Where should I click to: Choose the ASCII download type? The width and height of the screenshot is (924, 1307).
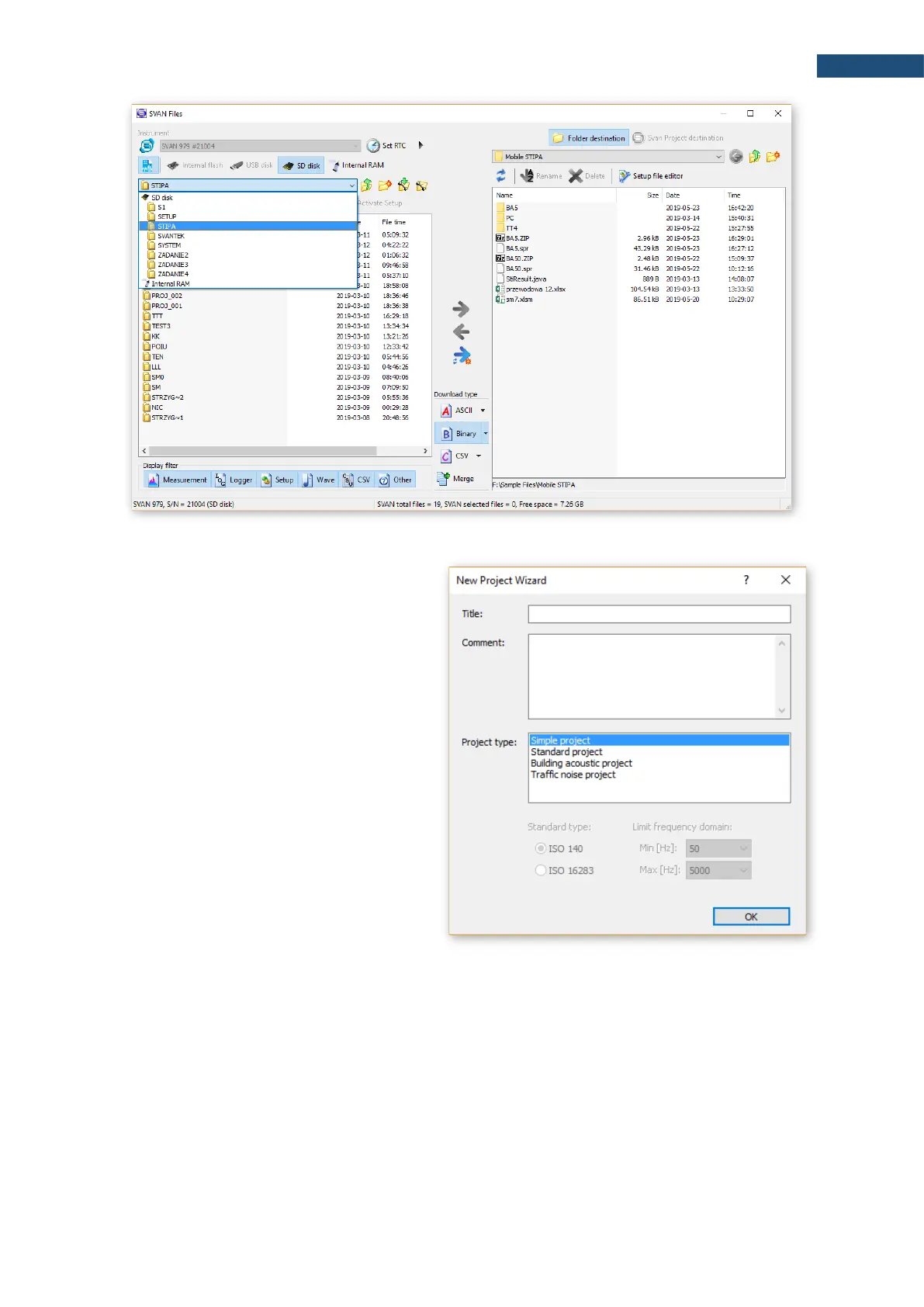pos(457,411)
